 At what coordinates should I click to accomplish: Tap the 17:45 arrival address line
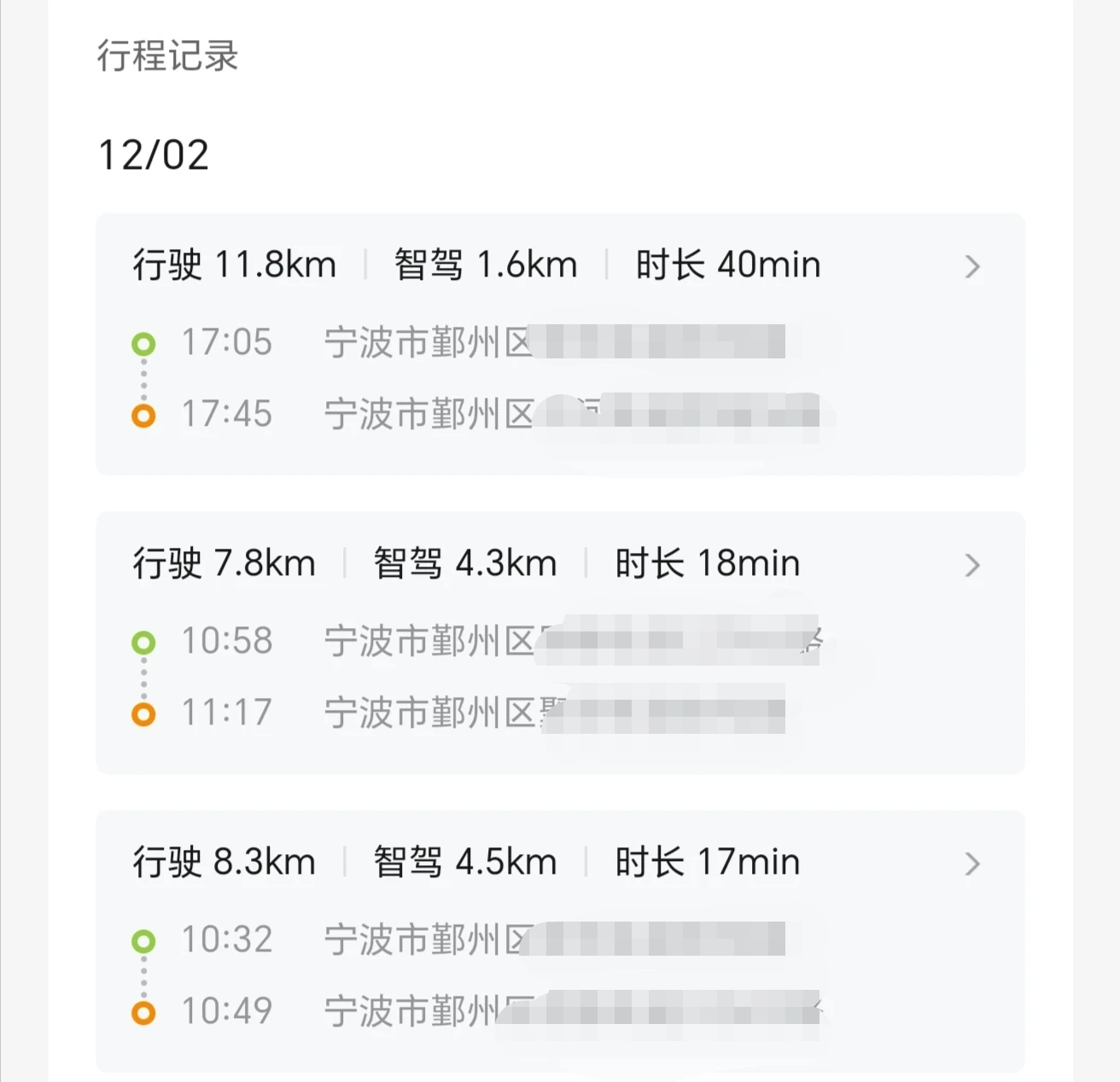pyautogui.click(x=570, y=415)
